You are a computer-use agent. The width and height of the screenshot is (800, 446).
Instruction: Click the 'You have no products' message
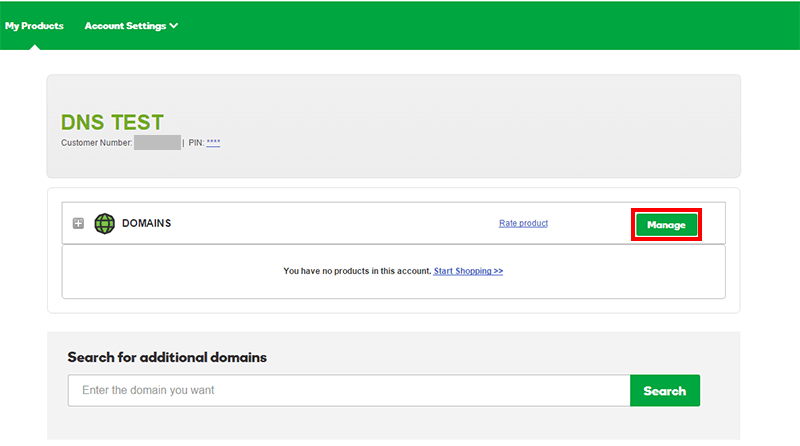356,271
